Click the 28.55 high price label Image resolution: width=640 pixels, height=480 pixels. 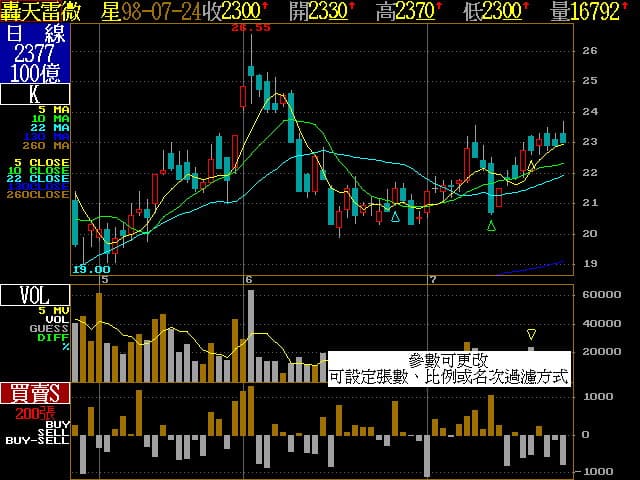(250, 29)
